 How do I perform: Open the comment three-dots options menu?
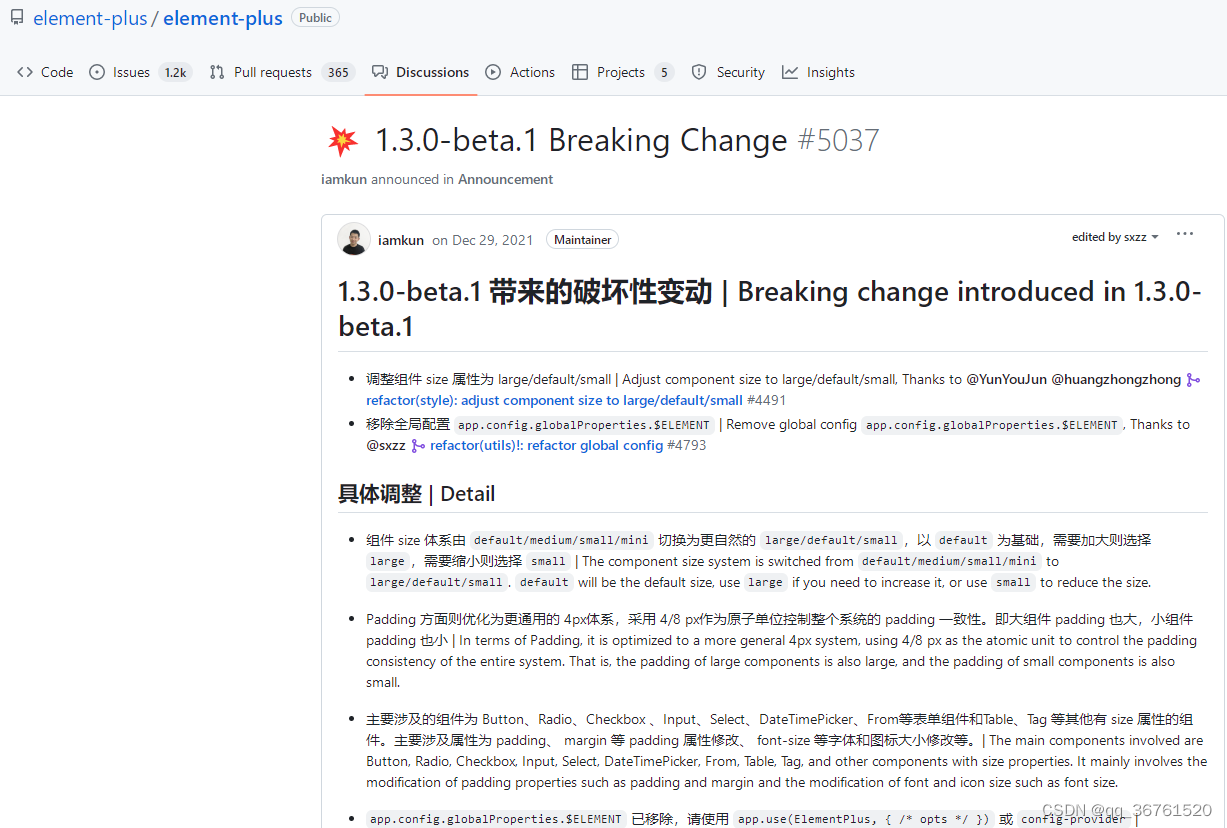(1185, 234)
